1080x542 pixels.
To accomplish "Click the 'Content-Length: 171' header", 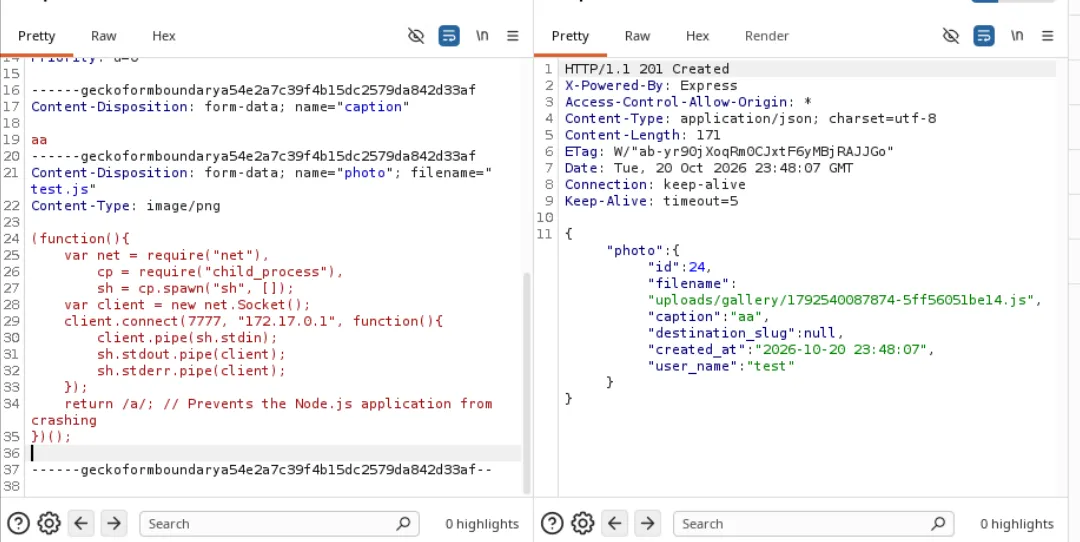I will [x=643, y=135].
